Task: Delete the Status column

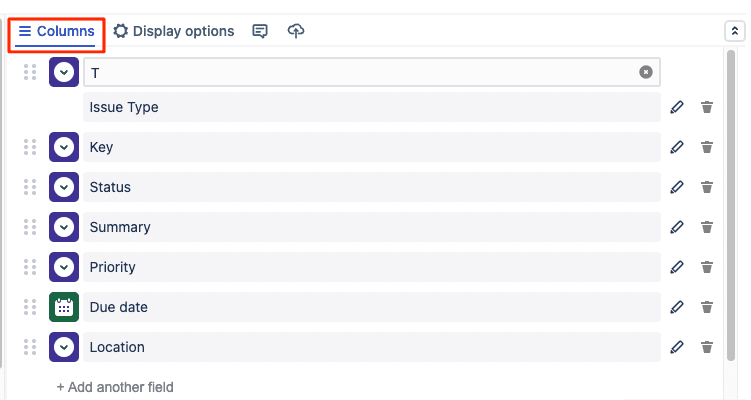Action: click(707, 187)
